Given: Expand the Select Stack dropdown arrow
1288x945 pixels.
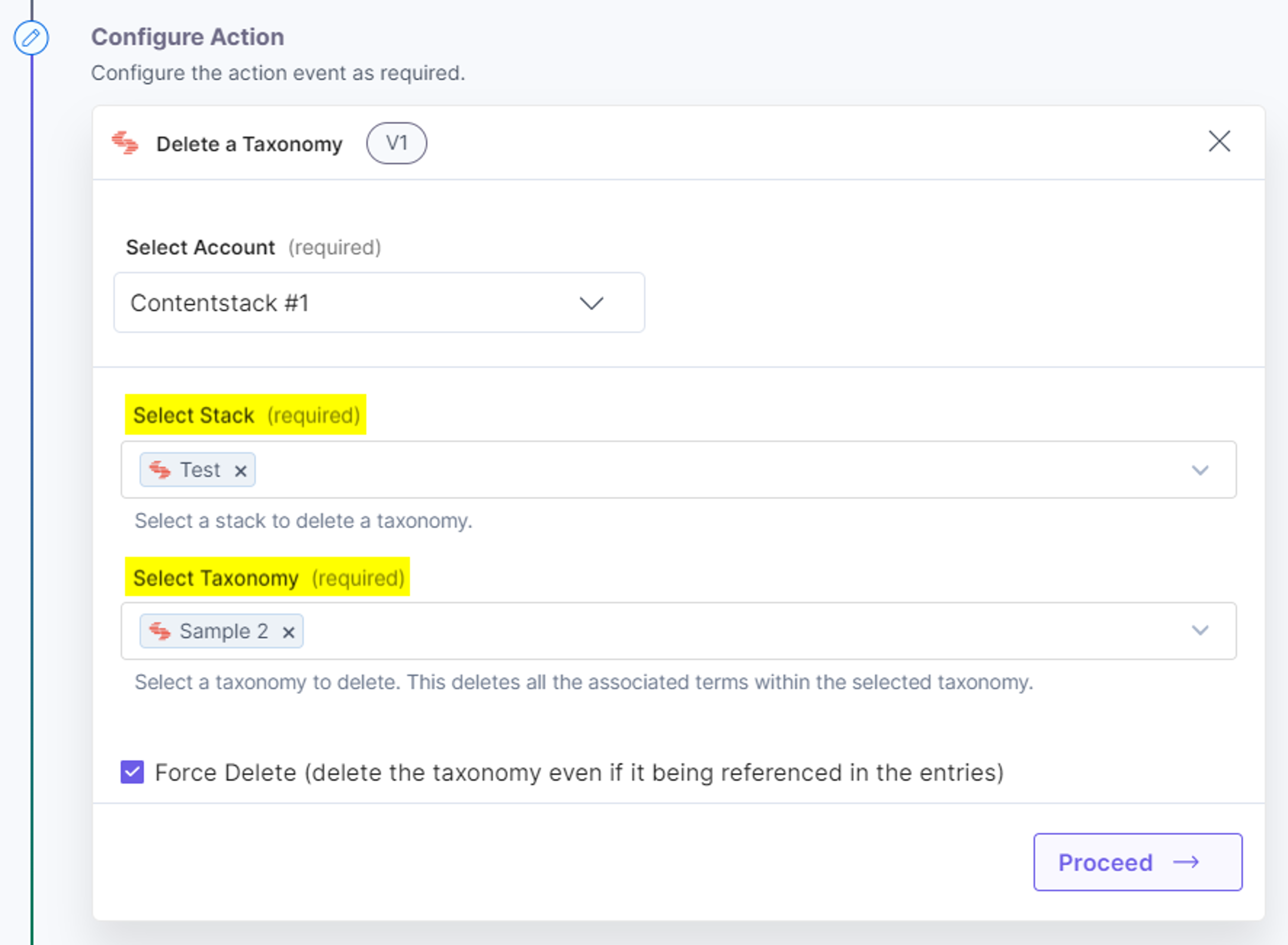Looking at the screenshot, I should pyautogui.click(x=1199, y=470).
